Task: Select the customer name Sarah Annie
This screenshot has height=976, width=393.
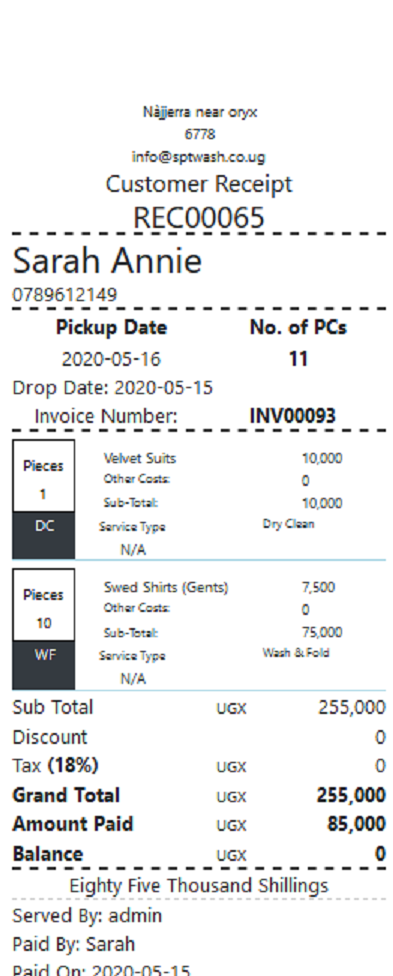Action: point(107,261)
